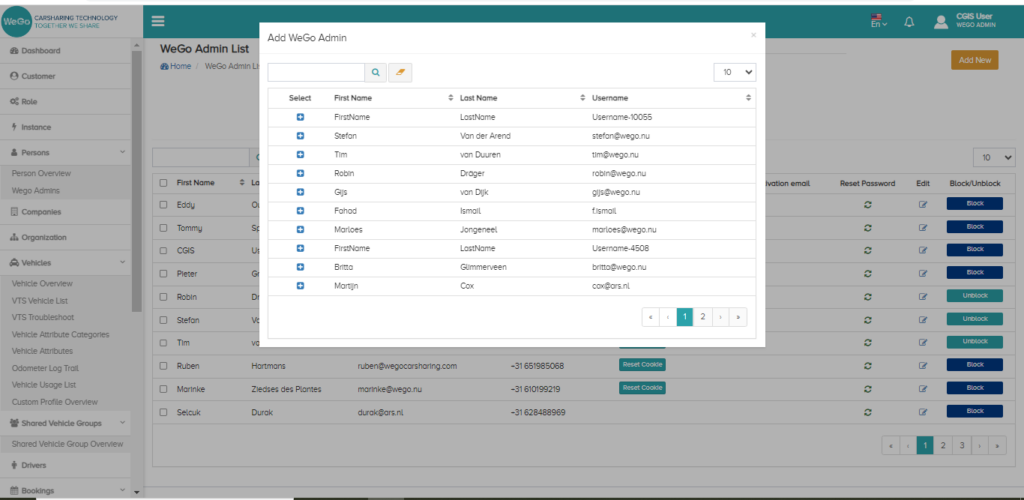
Task: Toggle the select-all checkbox in table header
Action: 163,183
